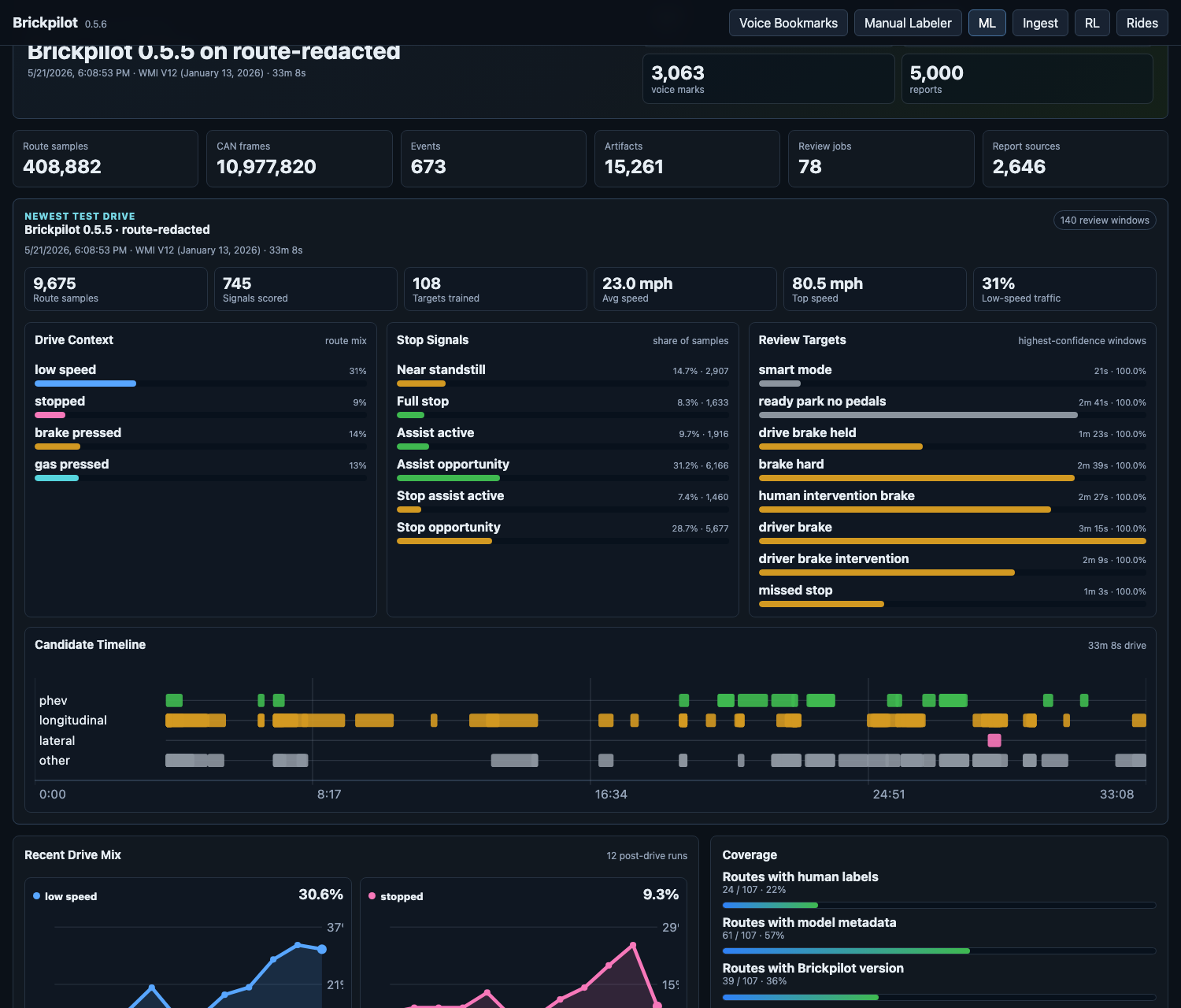
Task: Go to the Rides tab
Action: 1142,23
